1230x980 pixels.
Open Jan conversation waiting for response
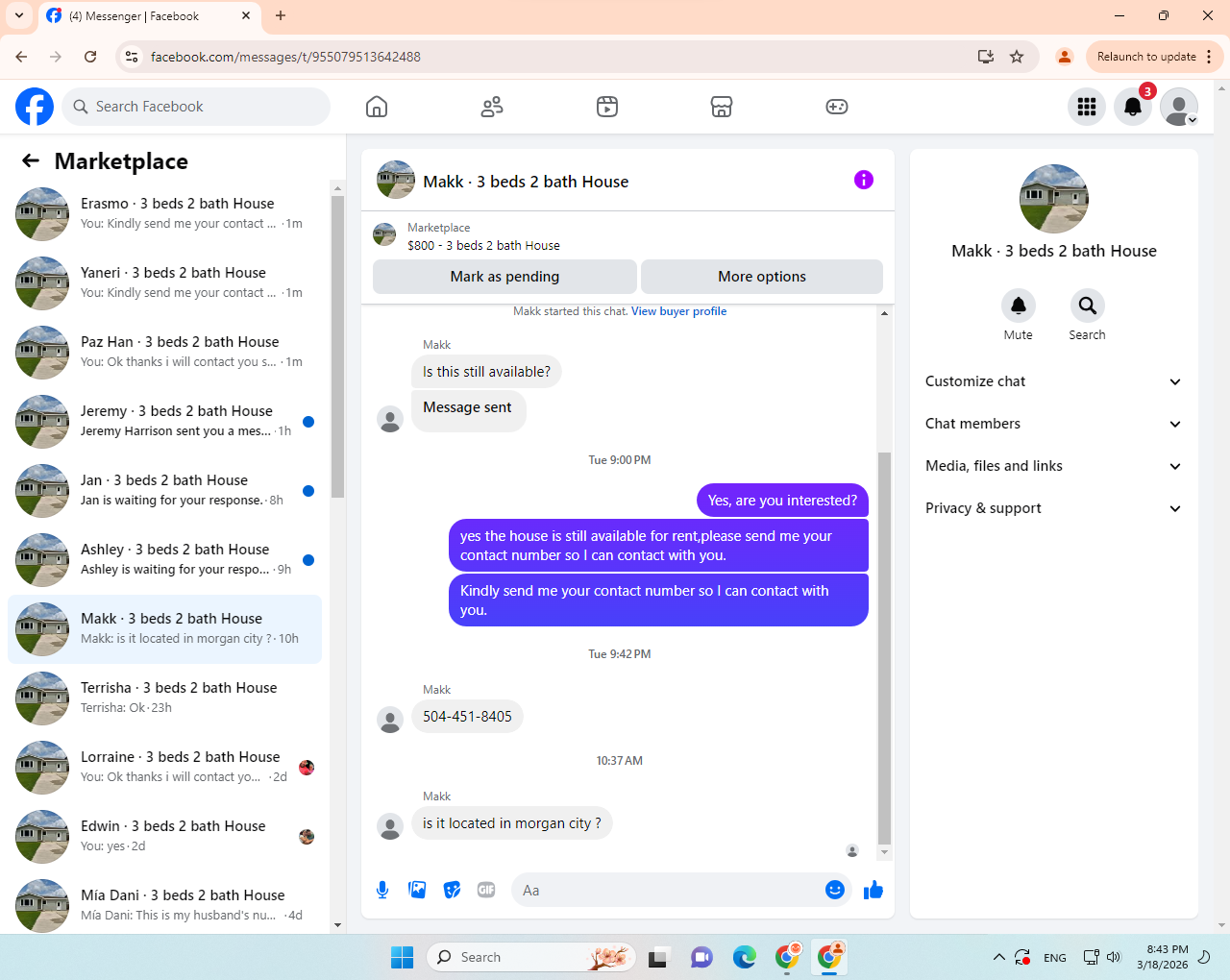tap(165, 491)
